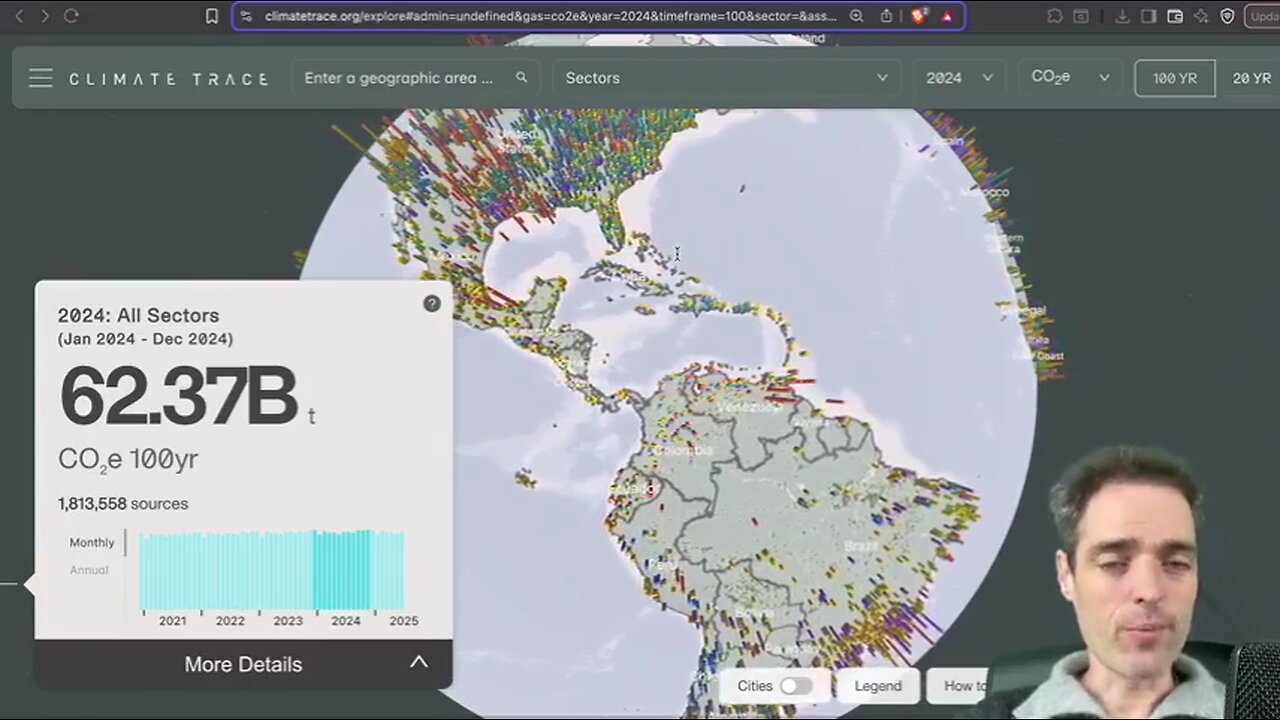Switch to the 20 YR timeframe
Viewport: 1280px width, 720px height.
point(1251,78)
